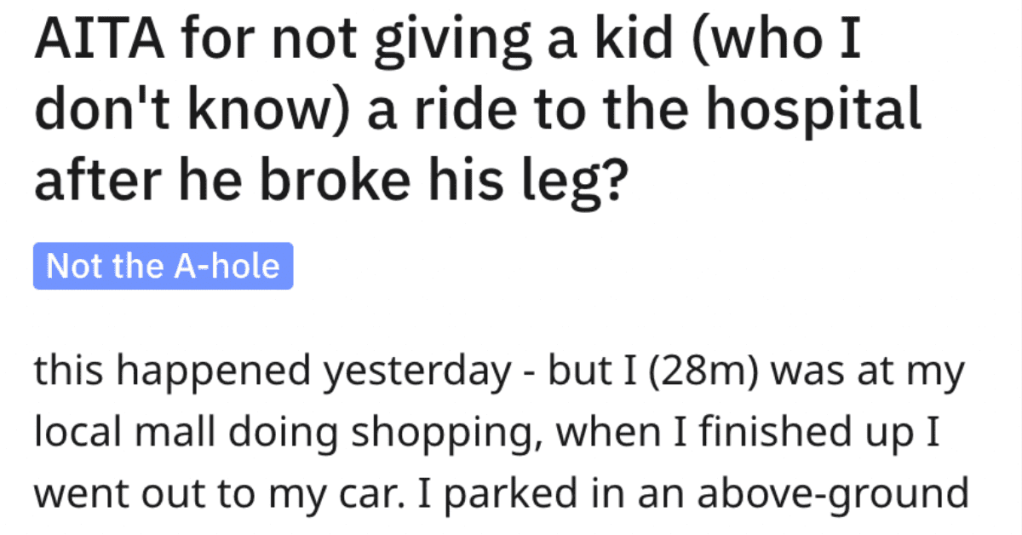Click 'local mall' in the post body
This screenshot has width=1022, height=535.
(x=124, y=432)
